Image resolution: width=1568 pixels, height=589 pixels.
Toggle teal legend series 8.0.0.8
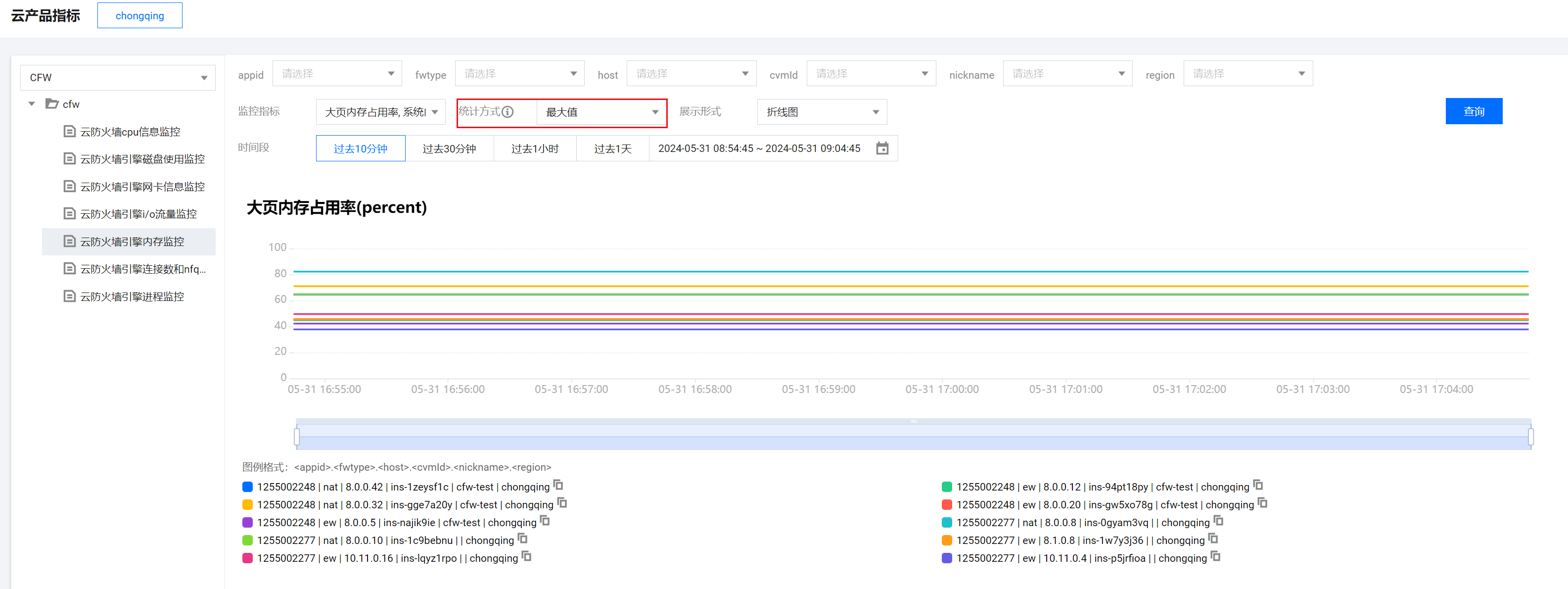click(947, 523)
